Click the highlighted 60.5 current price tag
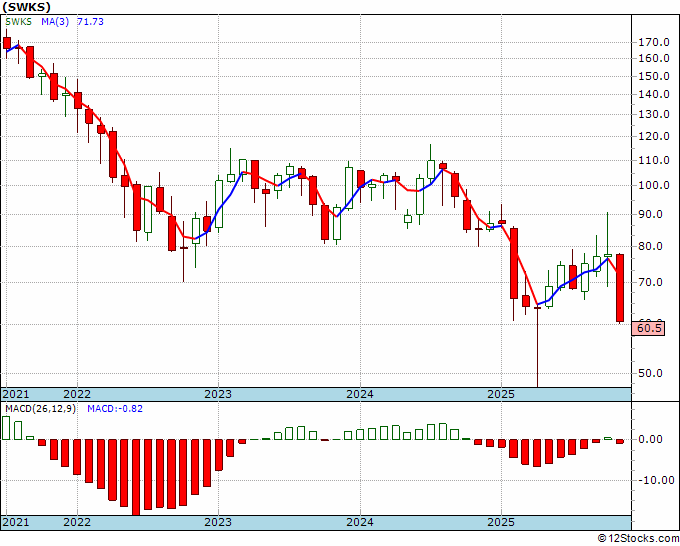This screenshot has width=680, height=546. pos(648,328)
